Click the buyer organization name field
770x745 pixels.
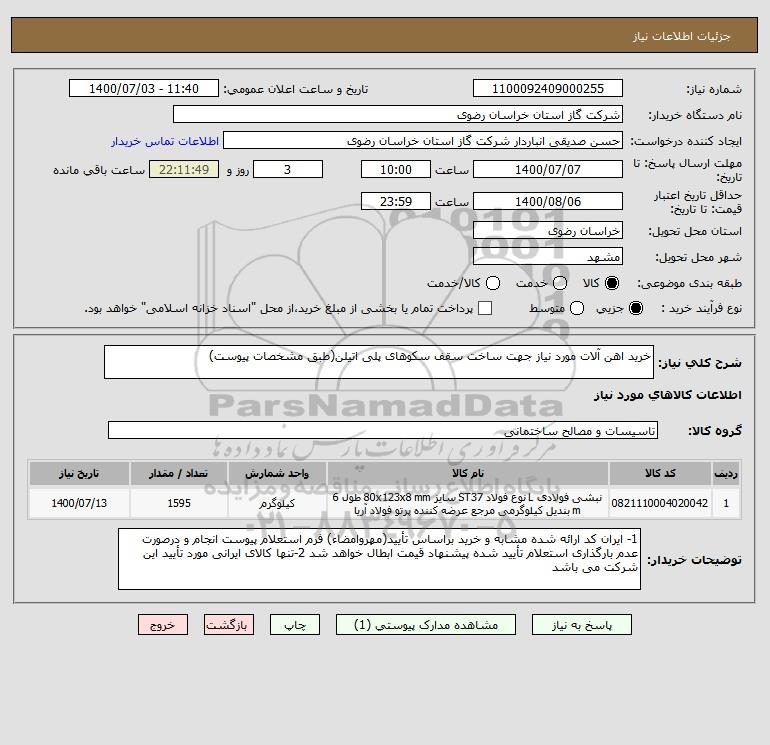pos(398,114)
